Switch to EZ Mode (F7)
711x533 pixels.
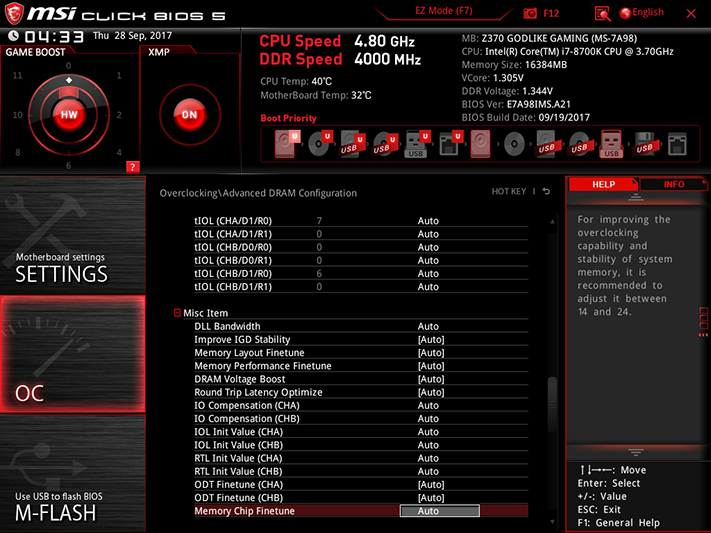tap(443, 11)
